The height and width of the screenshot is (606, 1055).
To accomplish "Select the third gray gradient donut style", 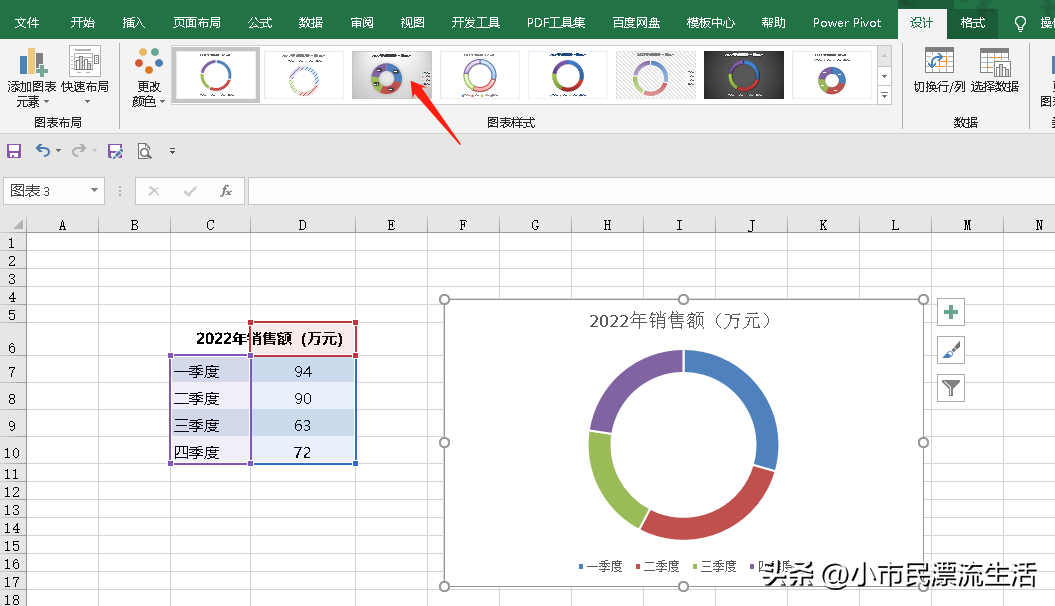I will (392, 75).
